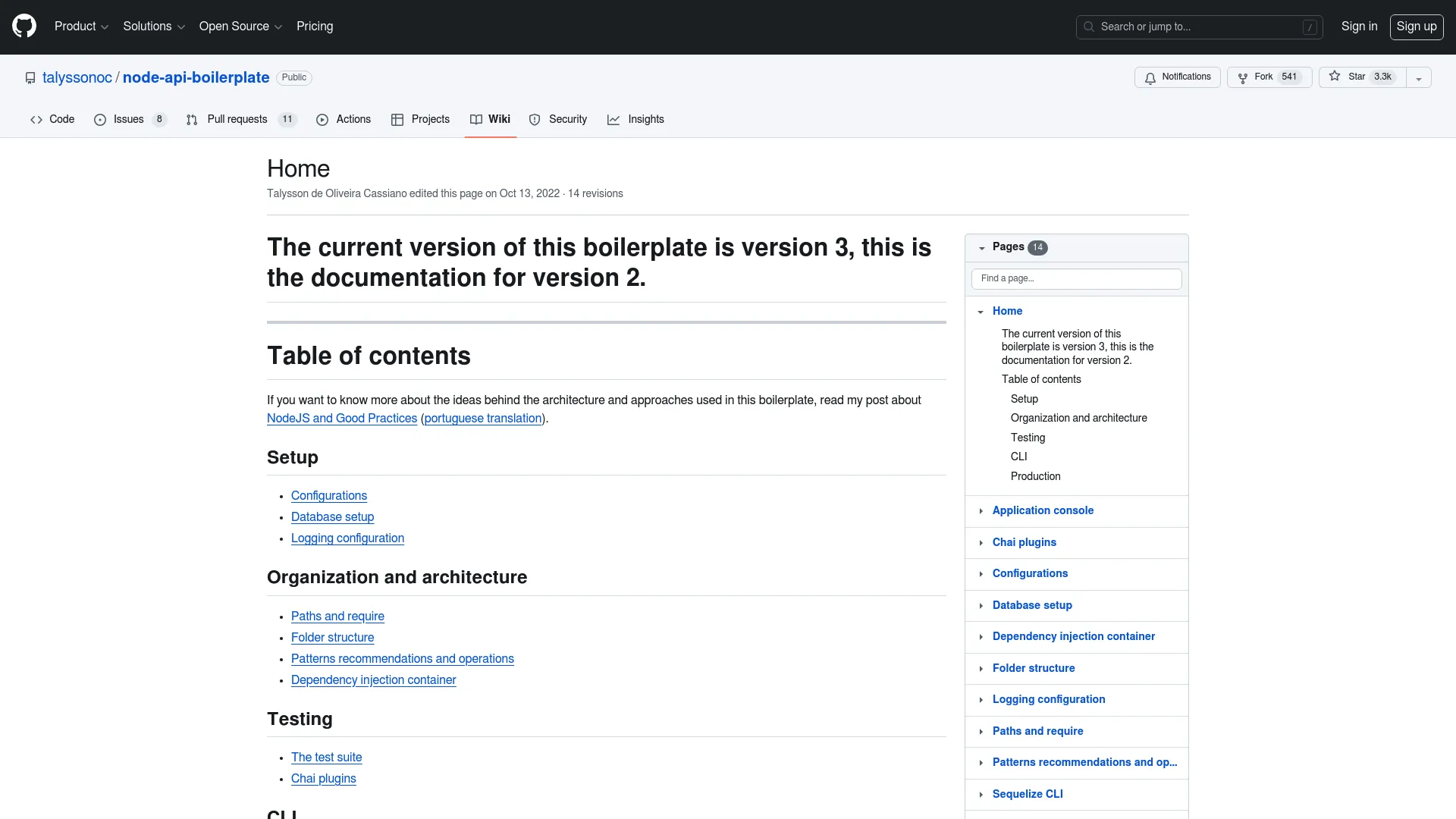Jump to Setup section in sidebar

click(1024, 400)
